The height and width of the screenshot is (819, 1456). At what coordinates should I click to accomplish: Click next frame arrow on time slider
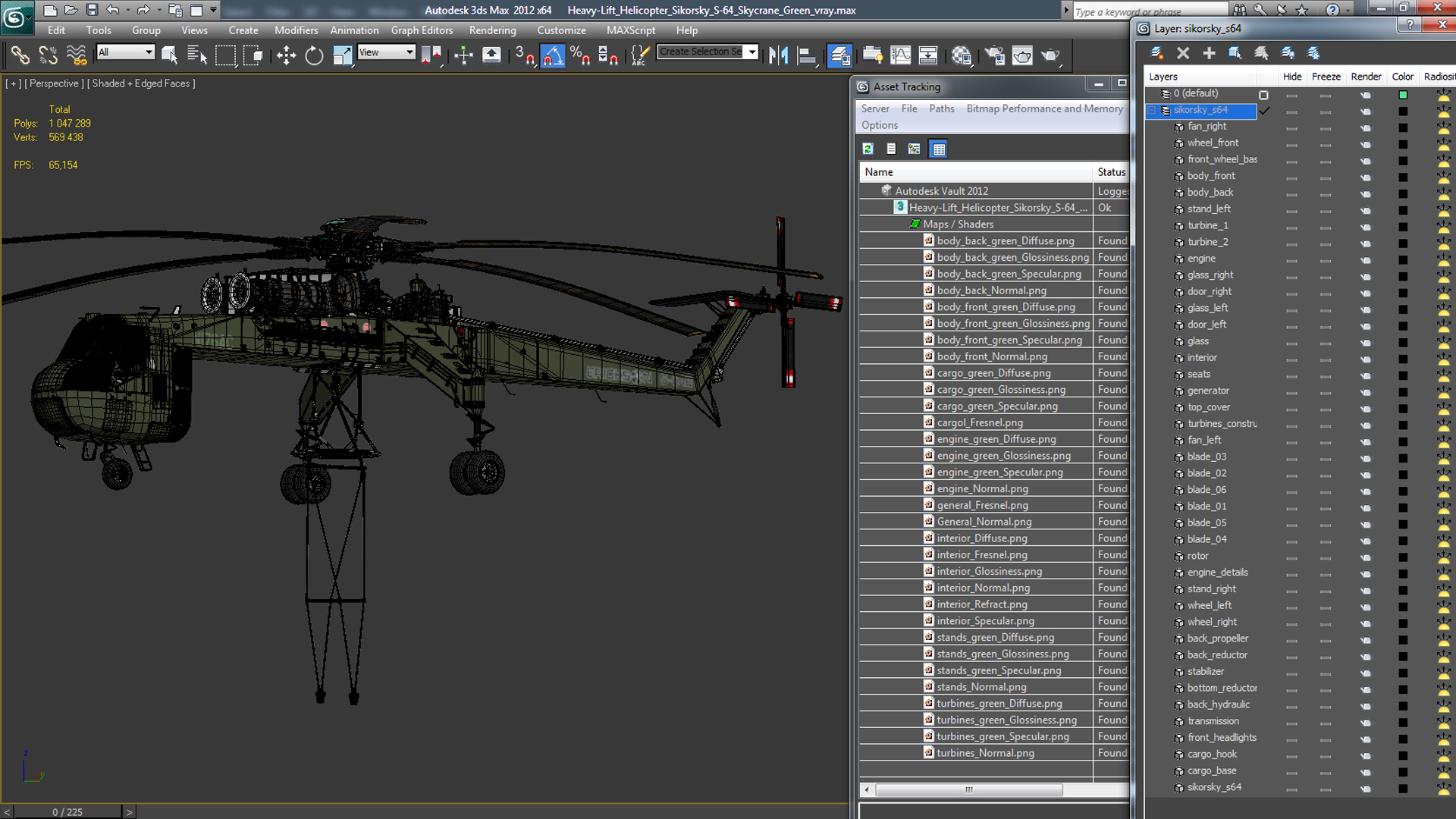(x=129, y=811)
